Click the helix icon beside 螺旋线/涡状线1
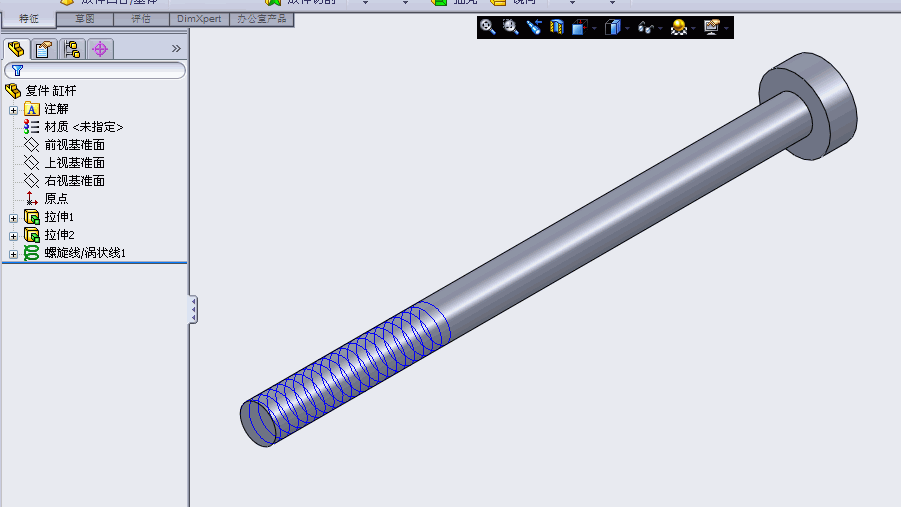 coord(32,253)
